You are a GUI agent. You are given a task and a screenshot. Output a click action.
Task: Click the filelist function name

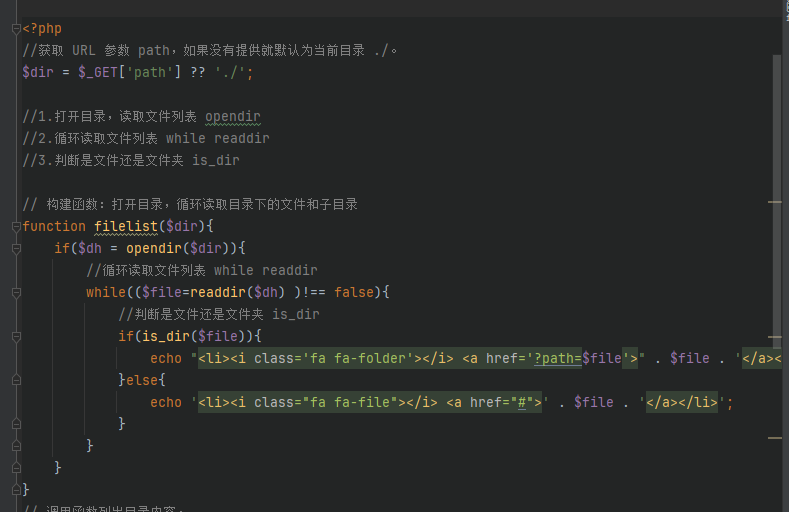coord(126,226)
